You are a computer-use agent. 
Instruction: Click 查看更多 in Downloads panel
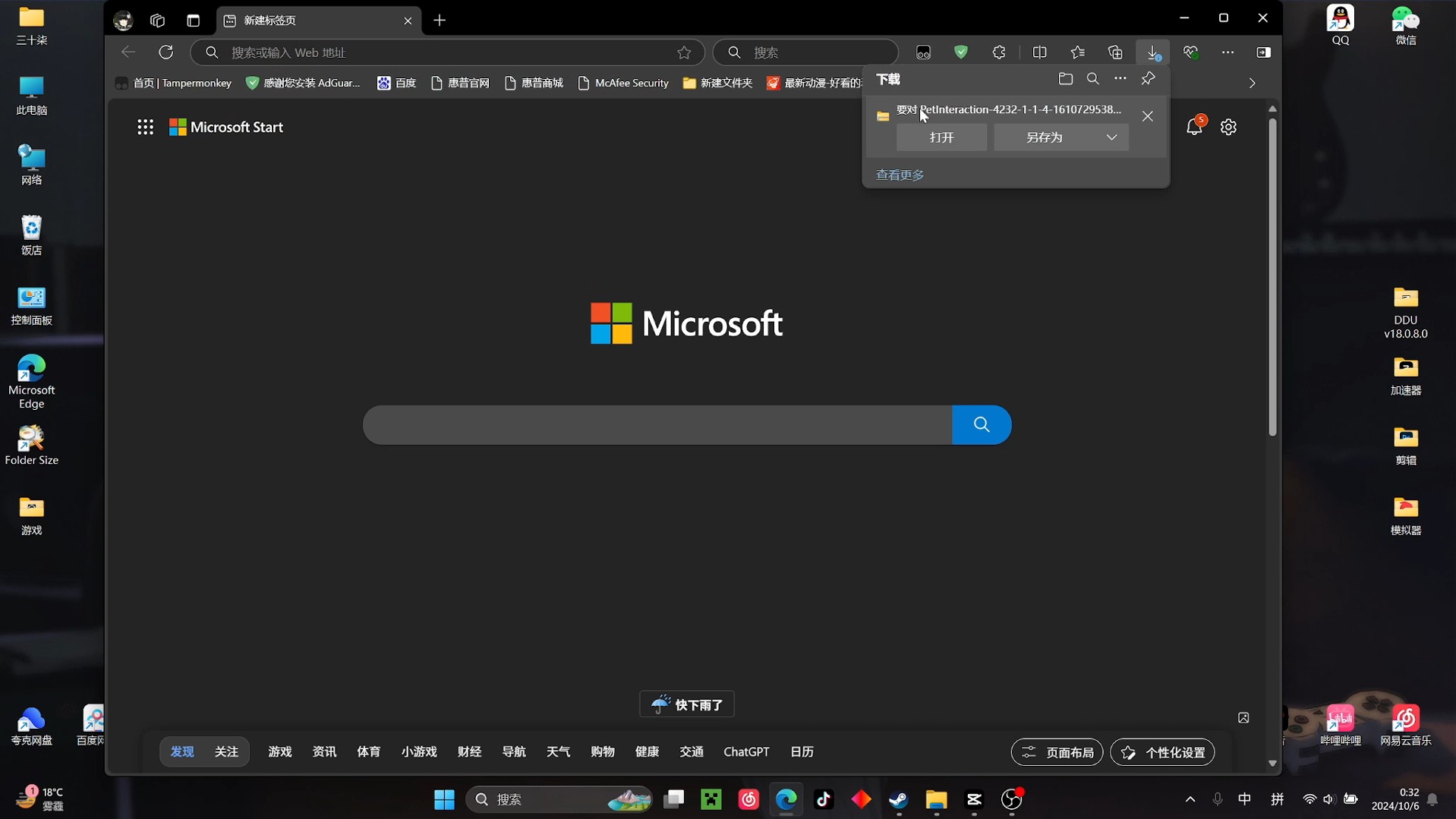pos(900,175)
